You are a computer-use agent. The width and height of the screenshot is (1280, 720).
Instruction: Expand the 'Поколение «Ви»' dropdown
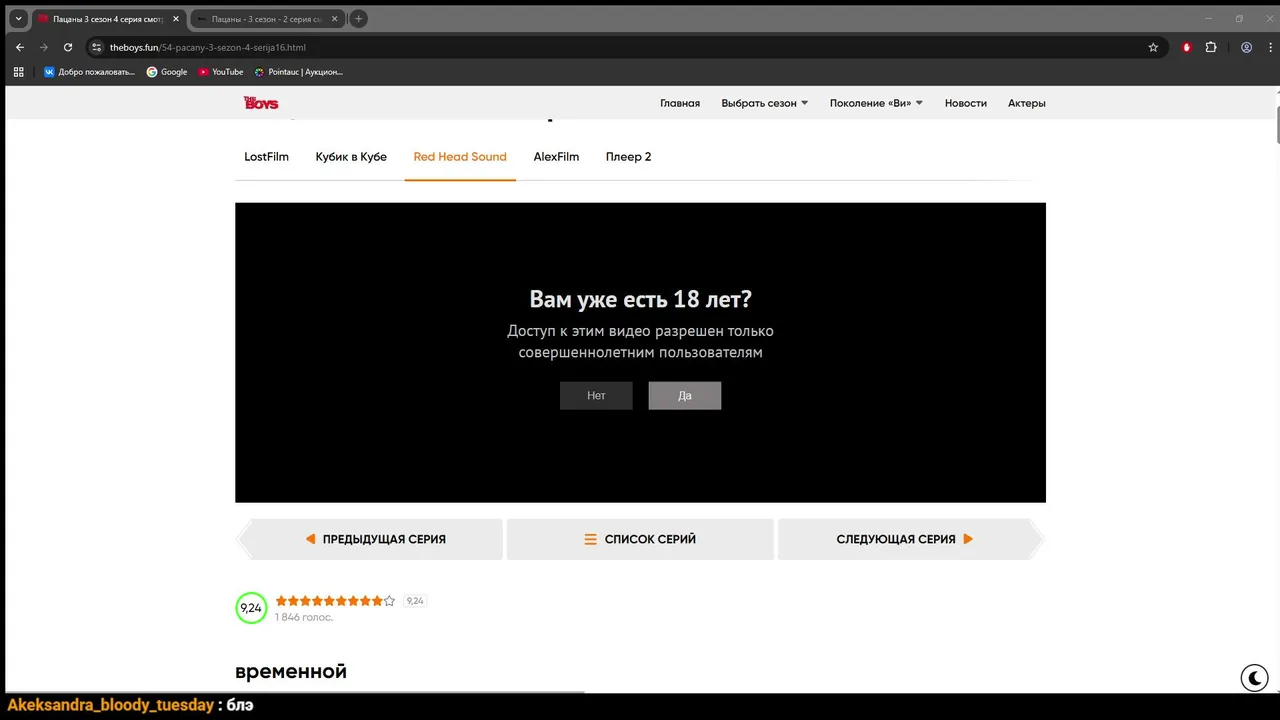tap(876, 103)
